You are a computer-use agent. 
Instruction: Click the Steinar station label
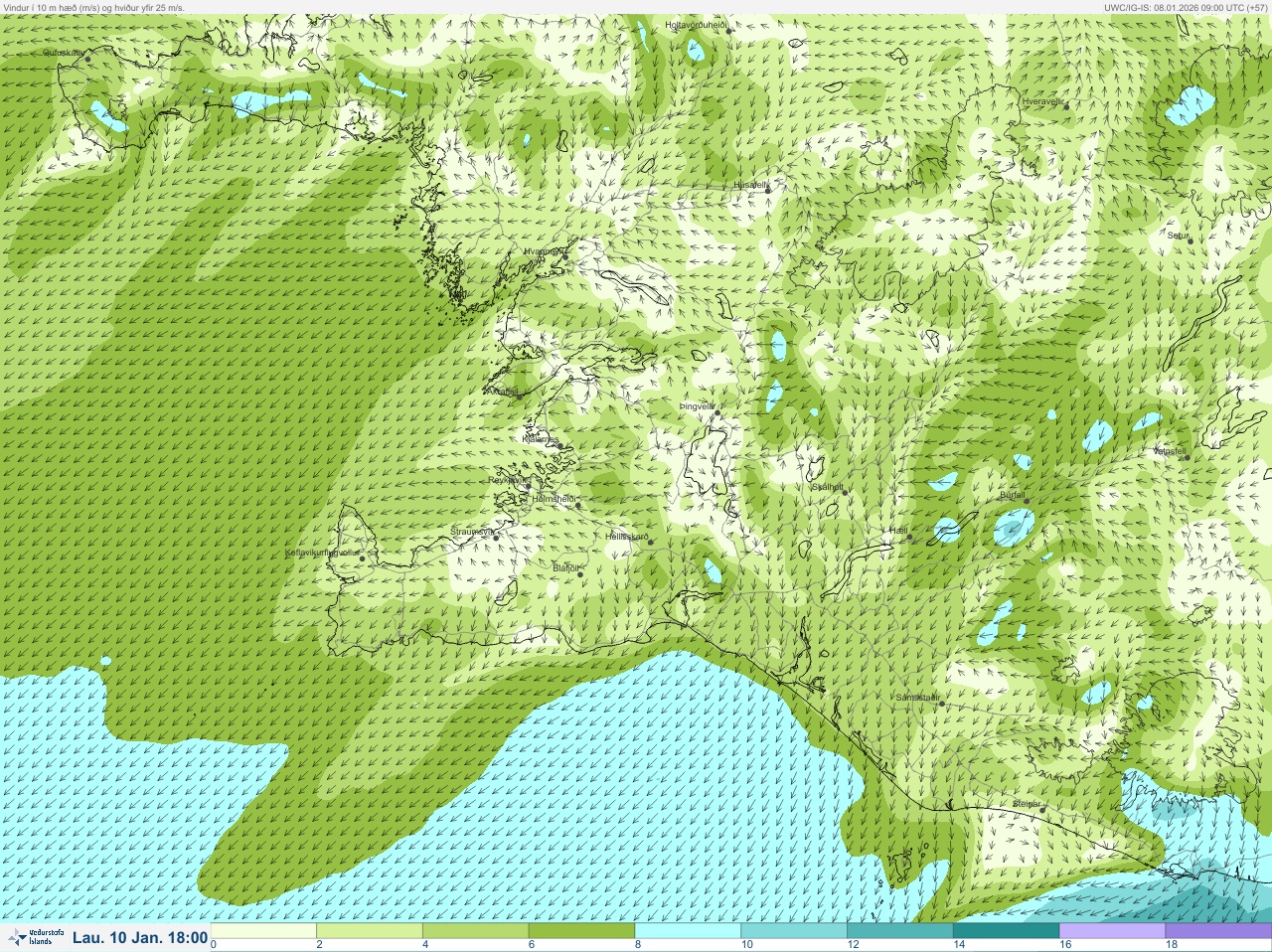click(1027, 804)
